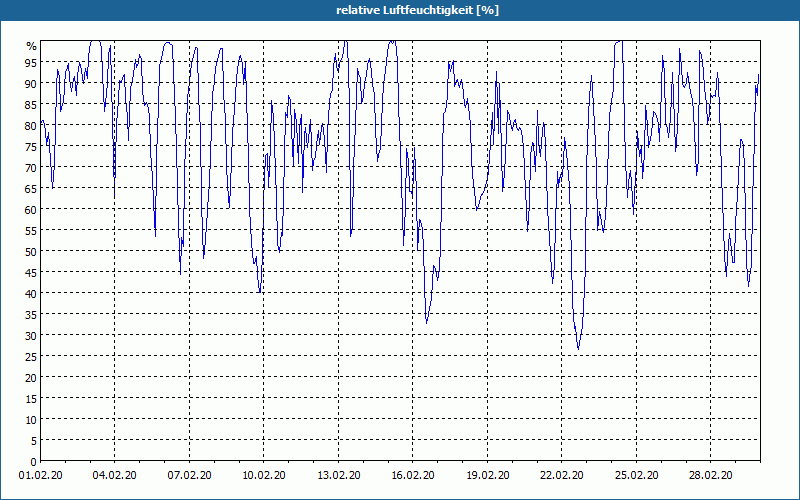Click the y-axis value 65
The height and width of the screenshot is (500, 800).
(x=31, y=188)
